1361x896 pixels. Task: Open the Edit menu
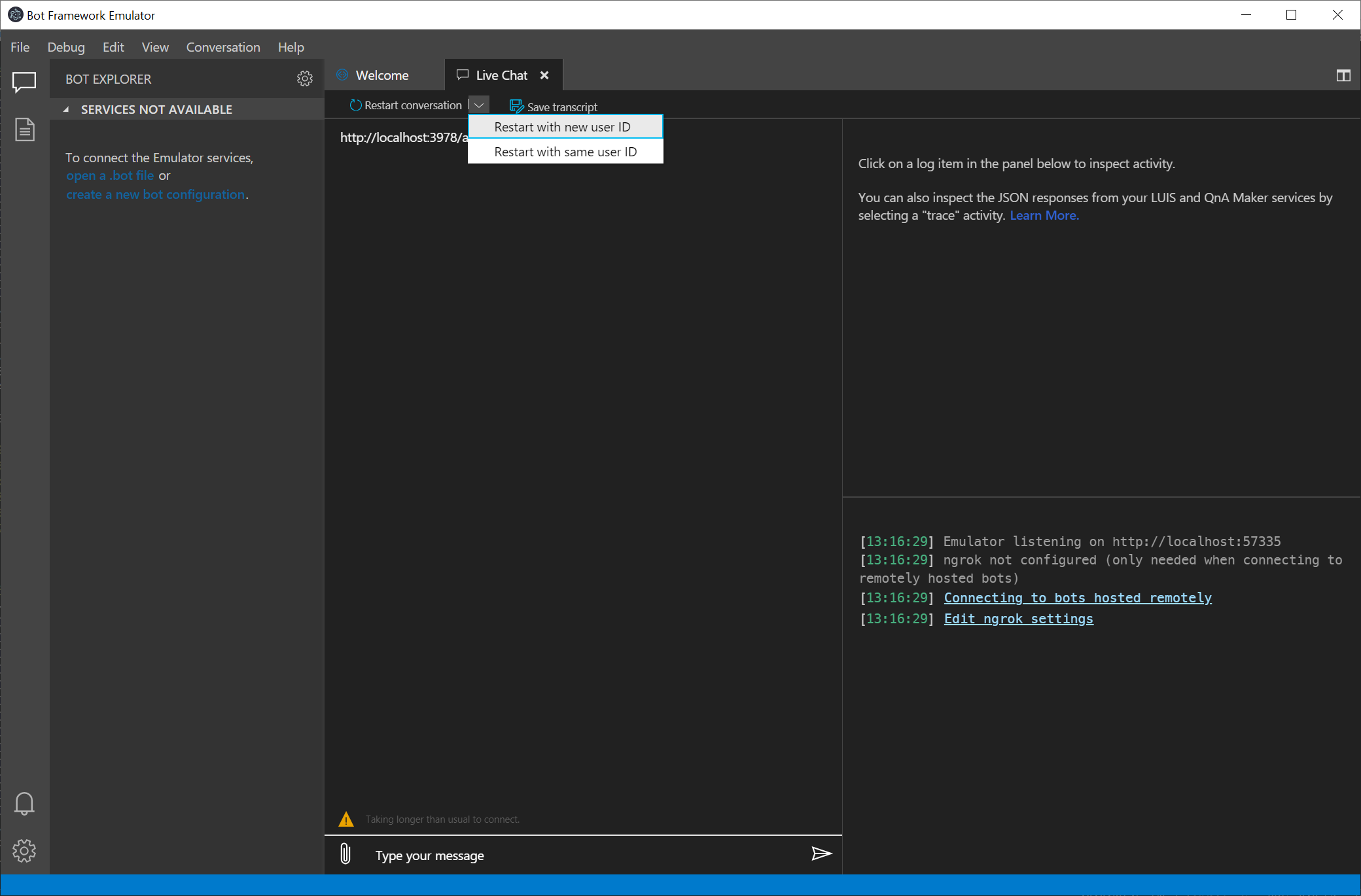click(113, 47)
